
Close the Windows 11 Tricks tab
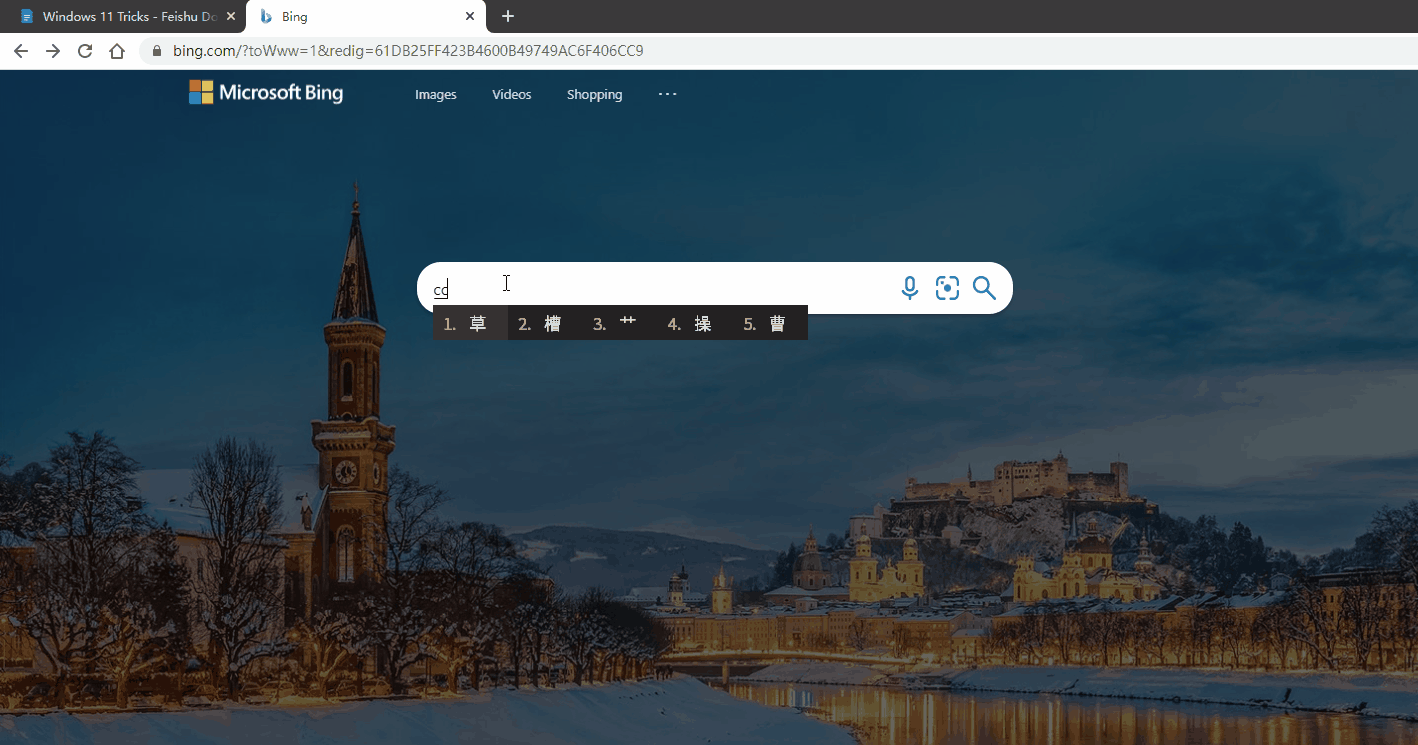pyautogui.click(x=231, y=16)
